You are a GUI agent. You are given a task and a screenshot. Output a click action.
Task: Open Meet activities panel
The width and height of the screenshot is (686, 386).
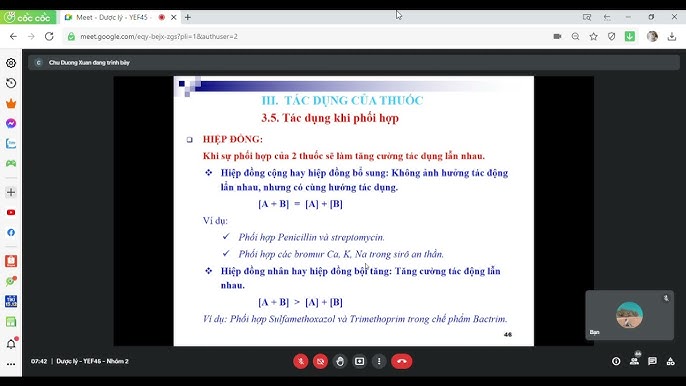point(670,361)
